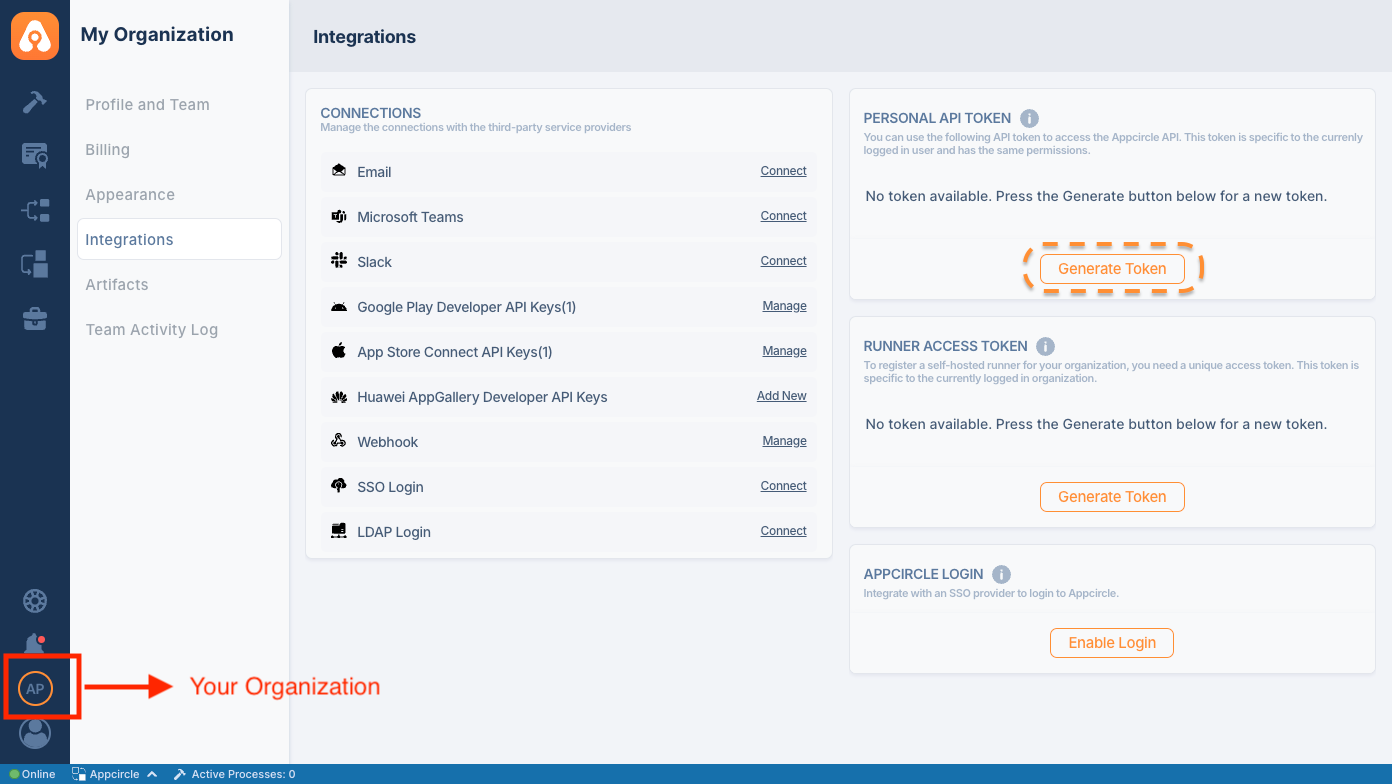Open the Enterprise Store briefcase icon
1392x784 pixels.
[x=35, y=319]
